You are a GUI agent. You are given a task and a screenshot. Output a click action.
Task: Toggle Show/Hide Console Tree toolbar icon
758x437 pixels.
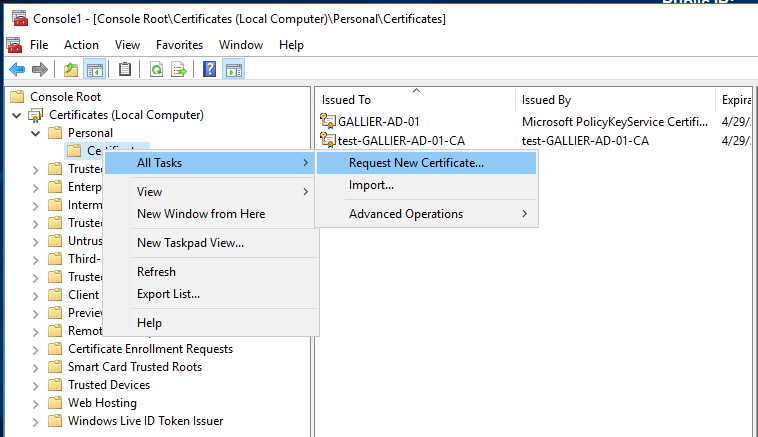tap(95, 70)
